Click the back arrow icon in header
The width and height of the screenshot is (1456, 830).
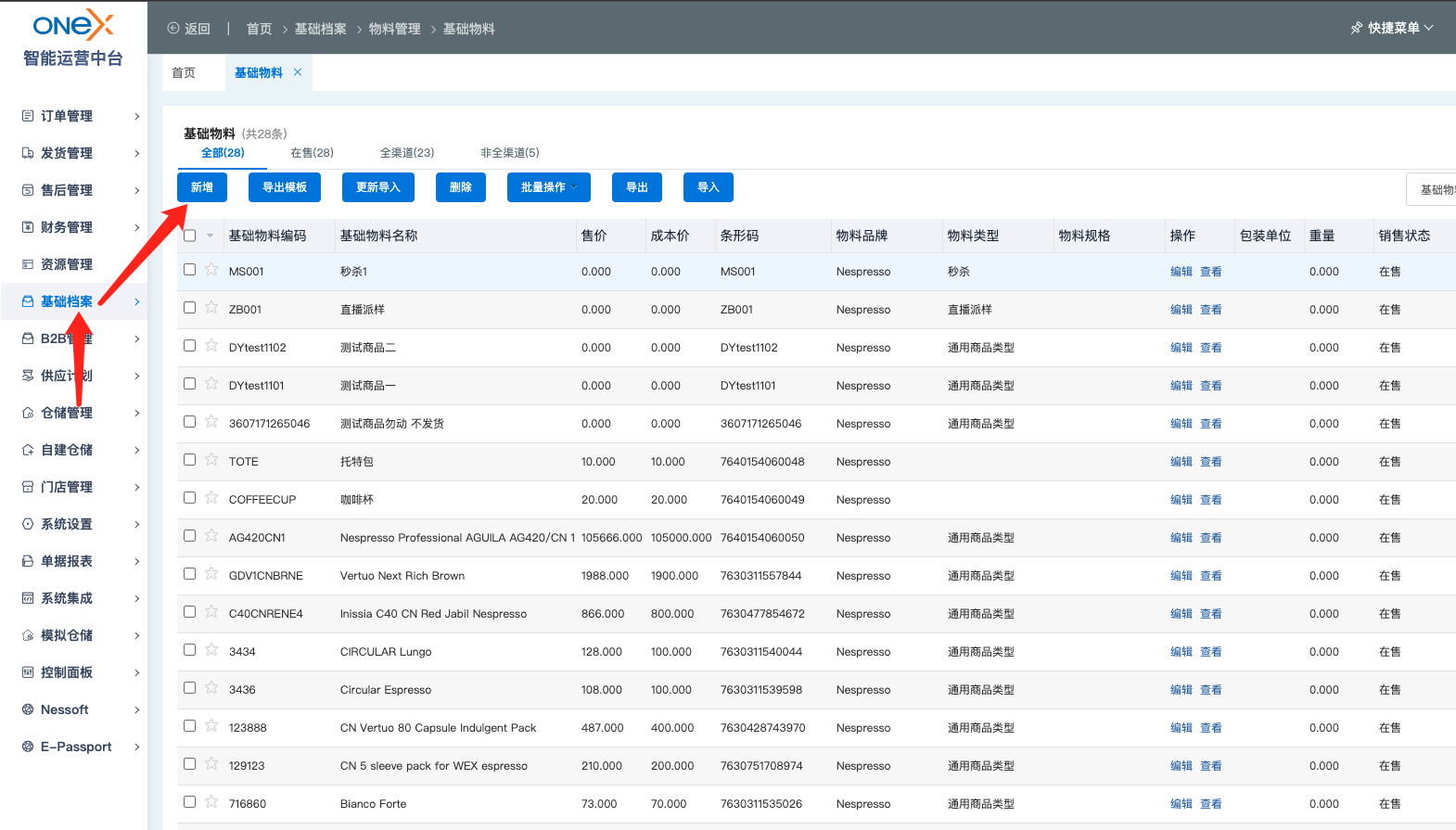[173, 29]
